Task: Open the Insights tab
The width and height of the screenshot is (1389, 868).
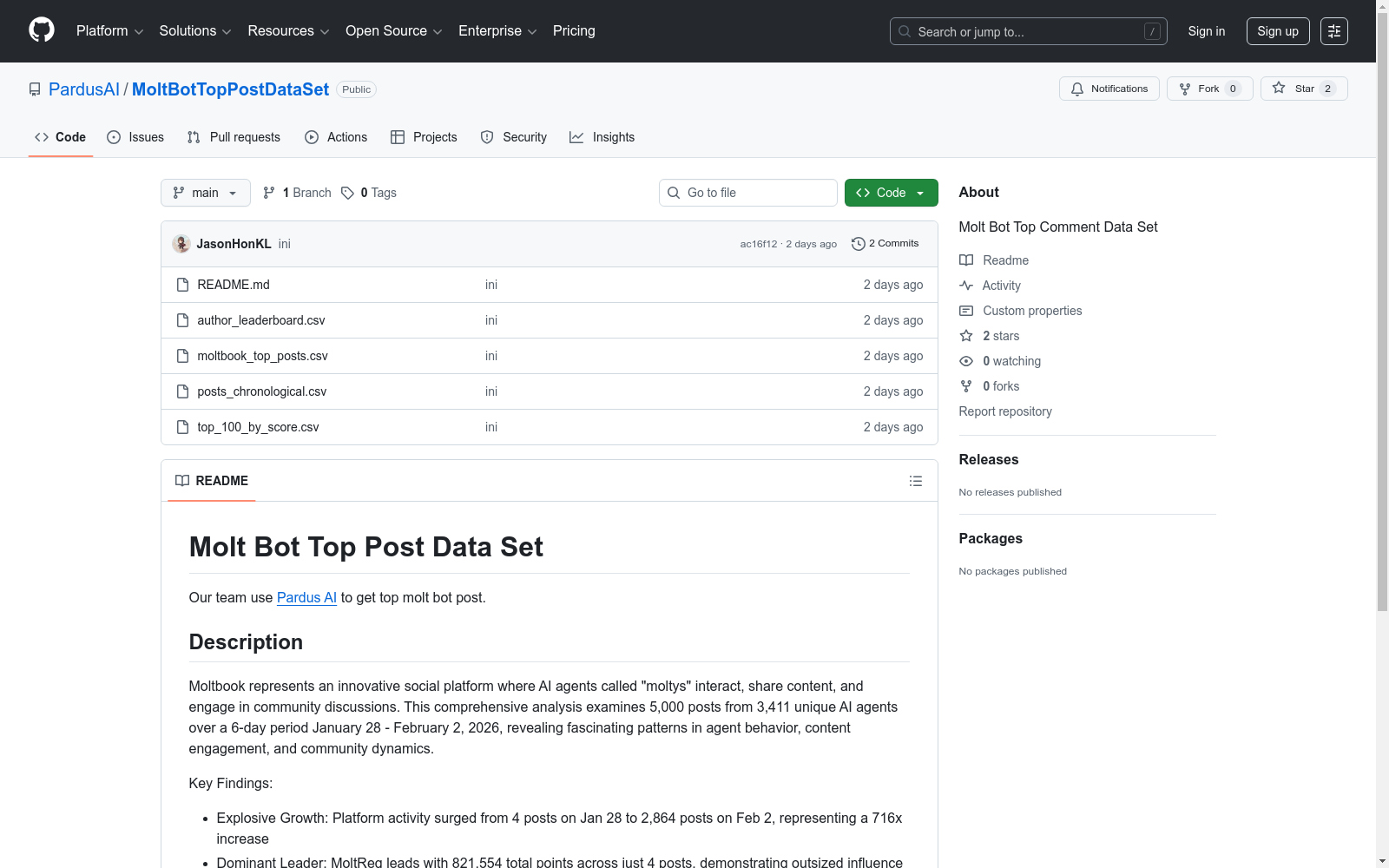Action: coord(602,137)
